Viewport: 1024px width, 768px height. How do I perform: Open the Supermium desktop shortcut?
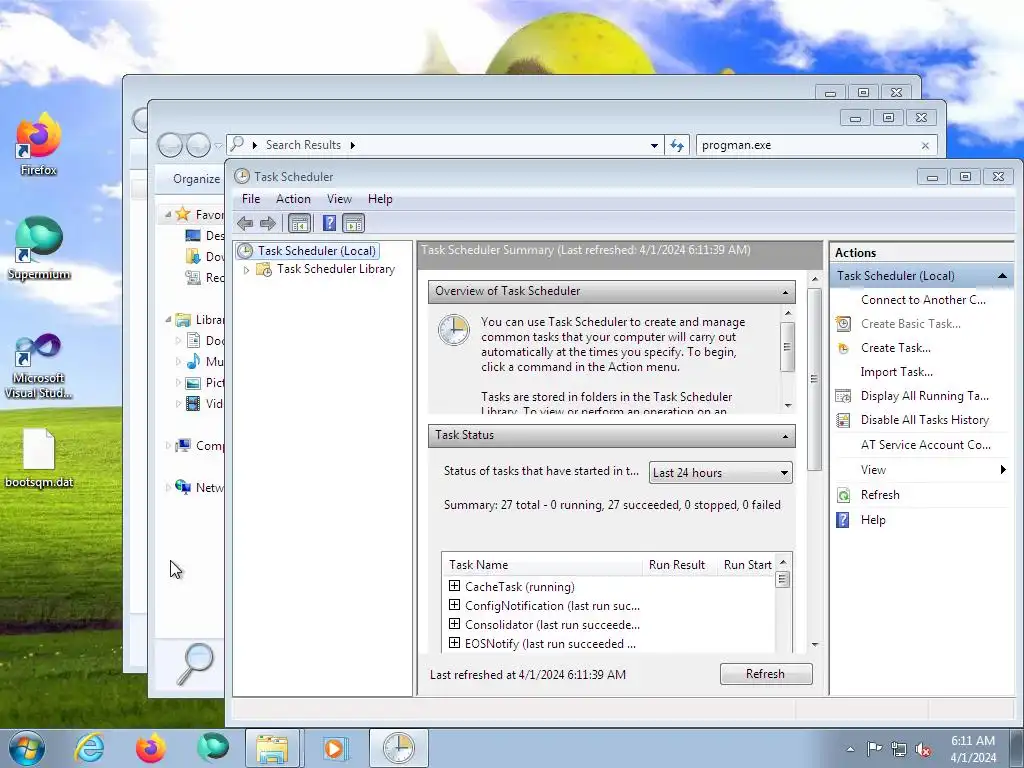click(x=39, y=248)
